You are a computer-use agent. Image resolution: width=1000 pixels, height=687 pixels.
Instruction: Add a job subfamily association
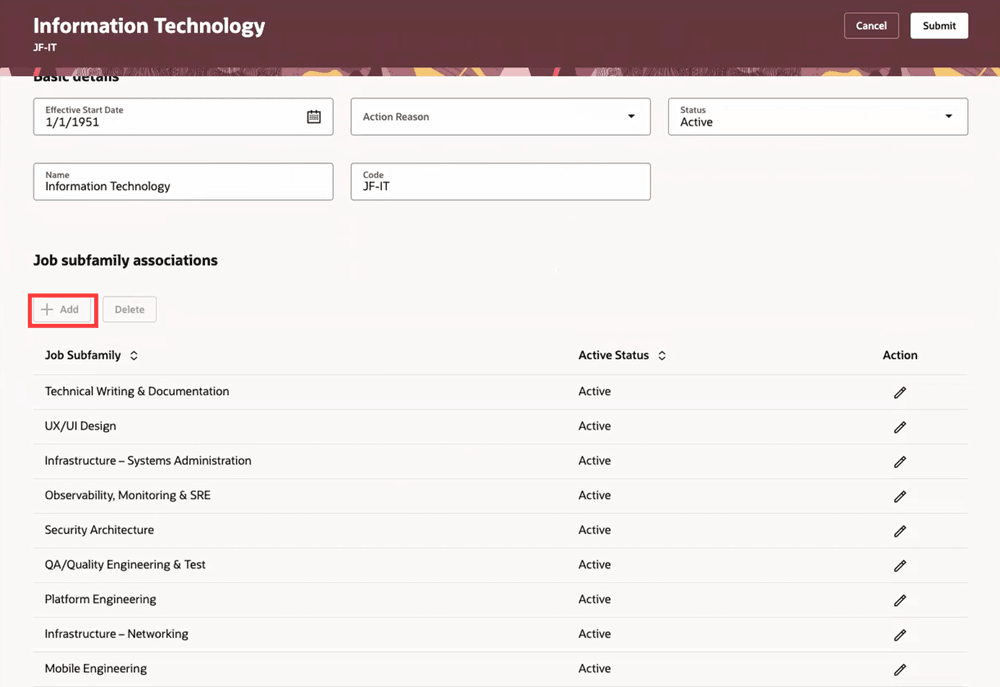coord(62,309)
